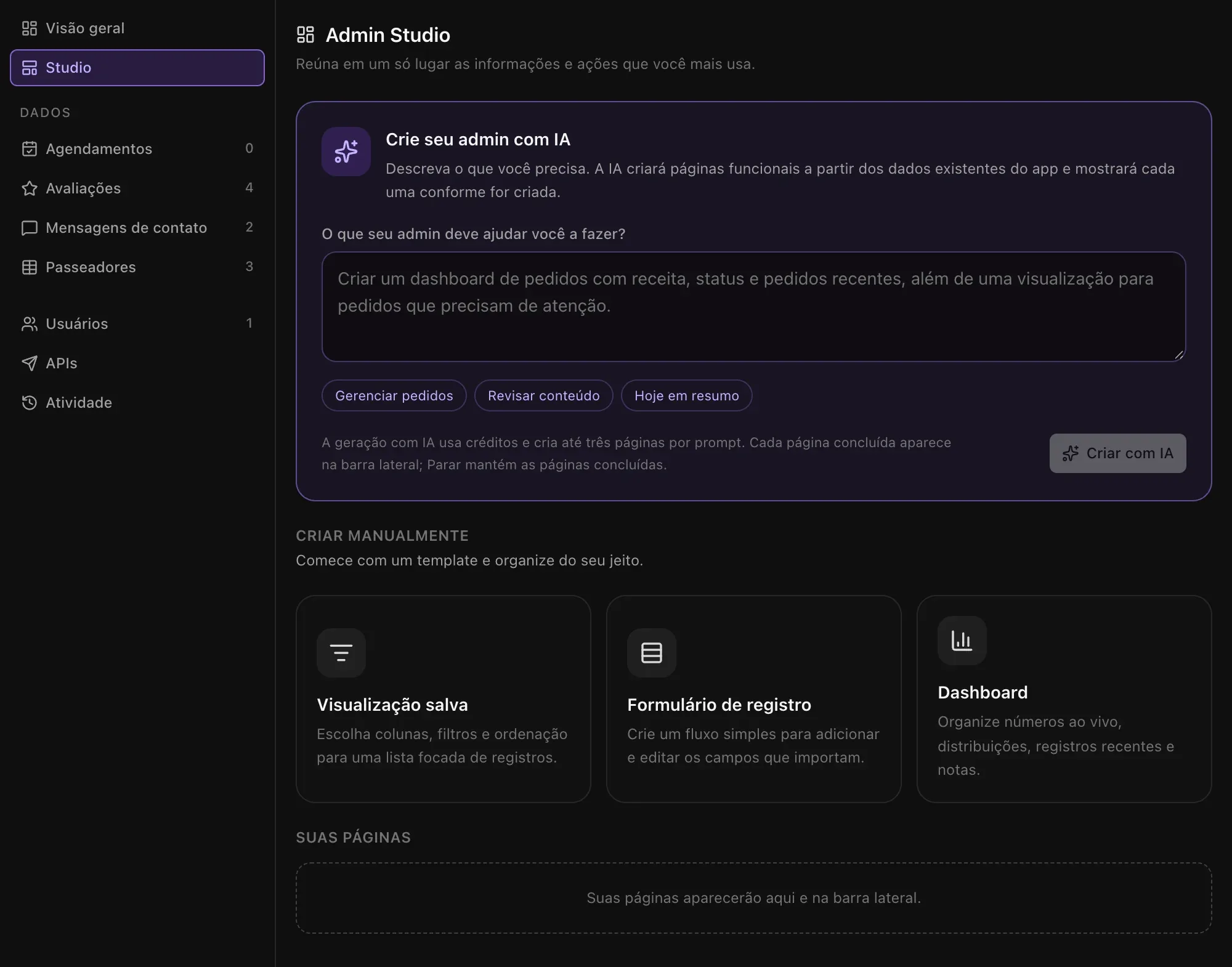
Task: Navigate to Passeadores
Action: [x=137, y=267]
